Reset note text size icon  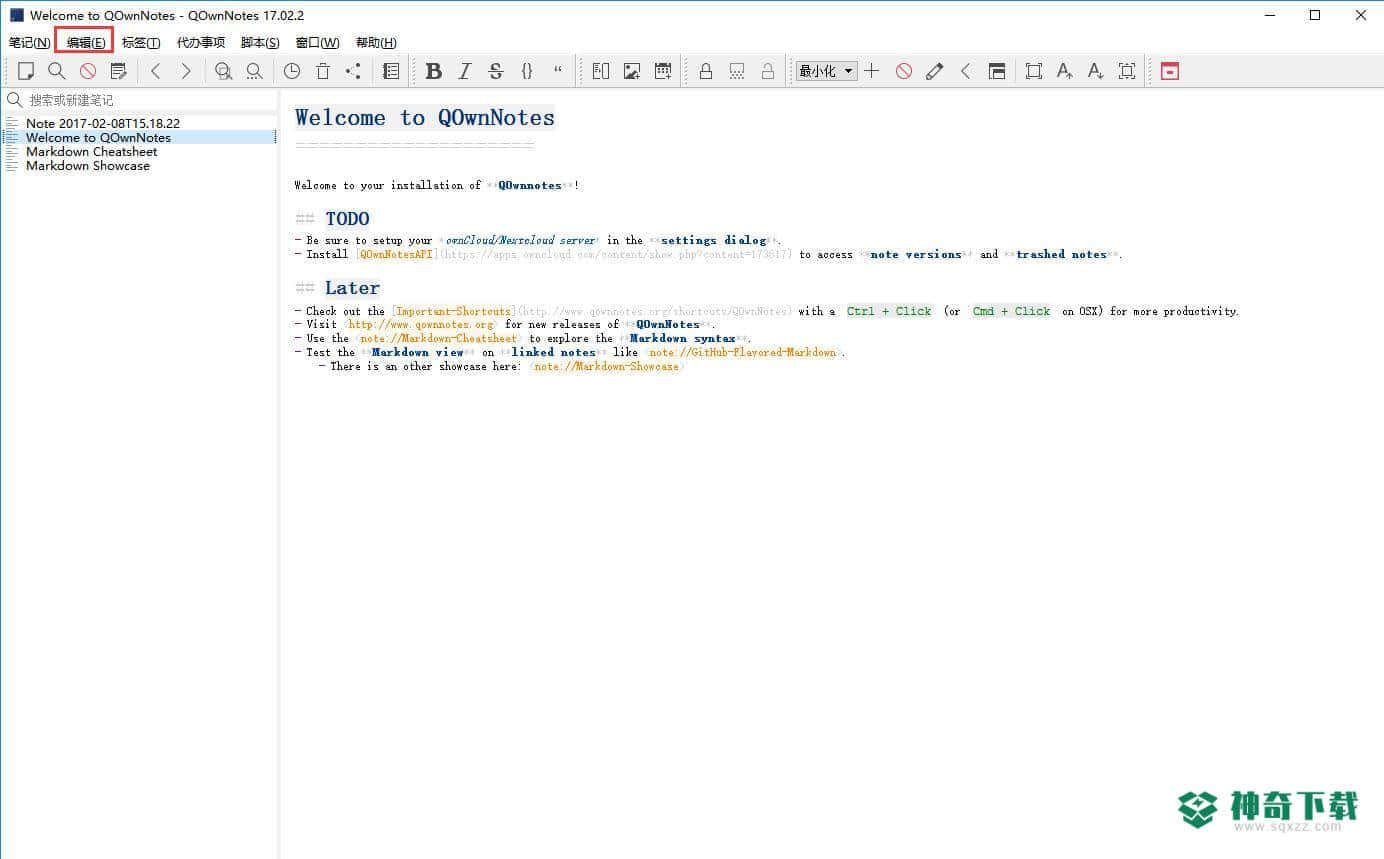1127,71
